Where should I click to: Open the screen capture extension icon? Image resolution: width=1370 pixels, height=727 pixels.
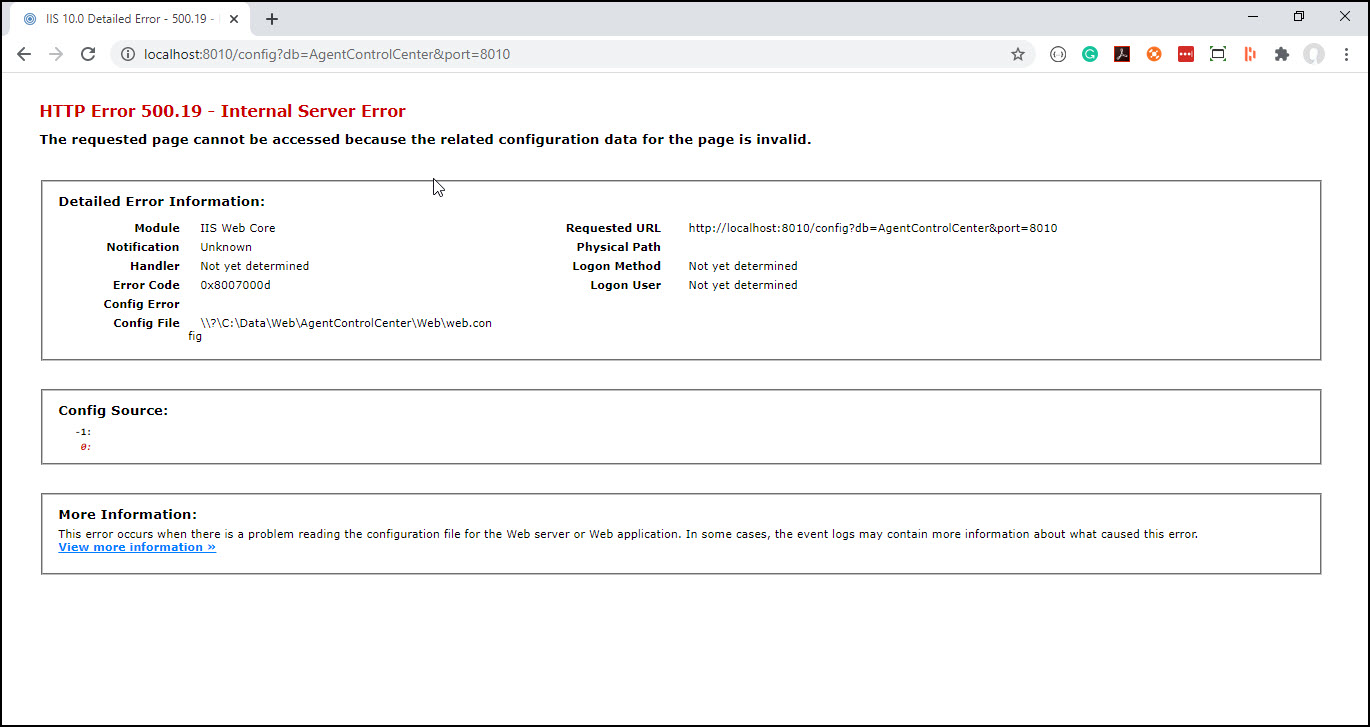click(1218, 54)
